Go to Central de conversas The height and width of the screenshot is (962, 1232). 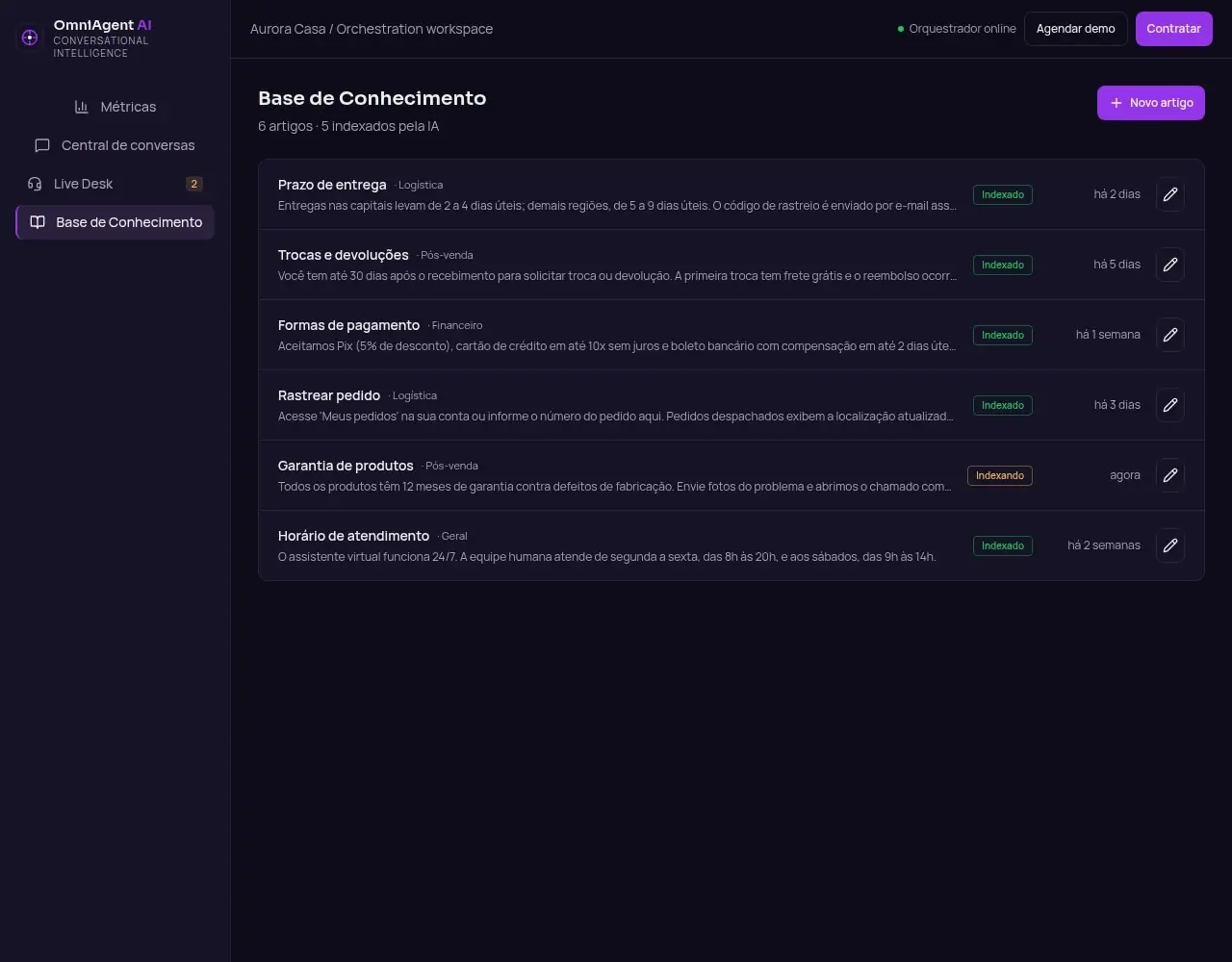click(x=115, y=145)
